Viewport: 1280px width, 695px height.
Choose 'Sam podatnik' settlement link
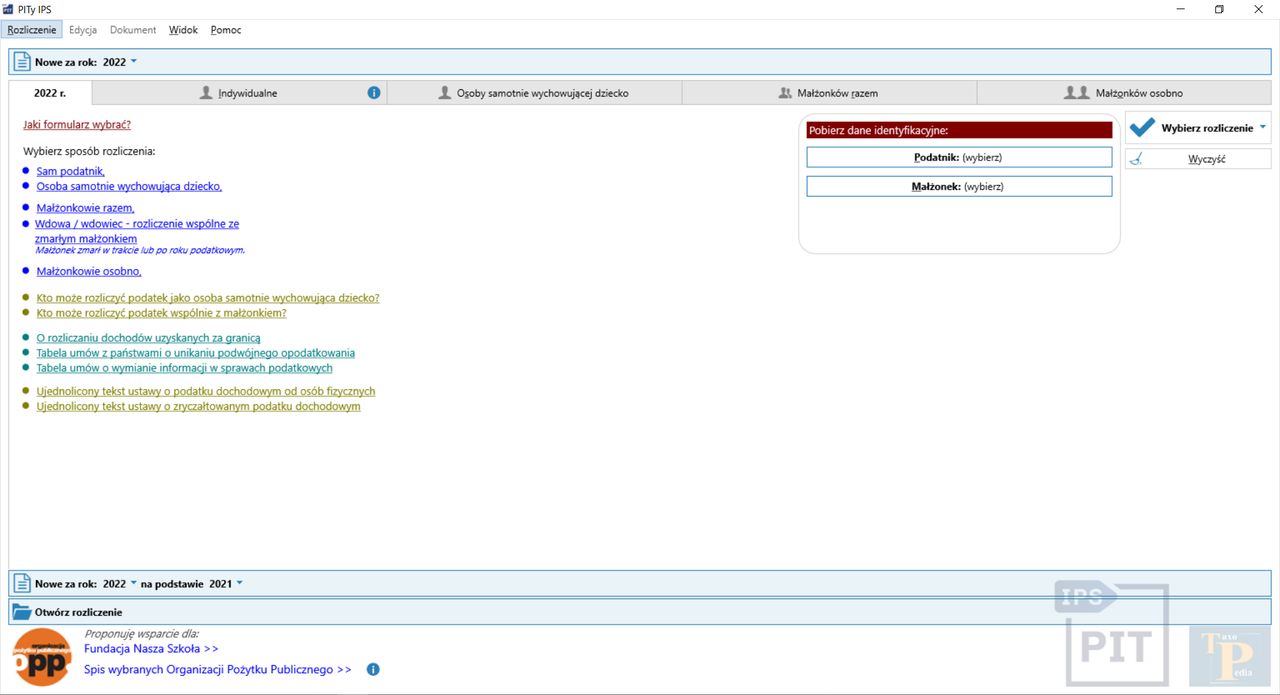point(70,171)
